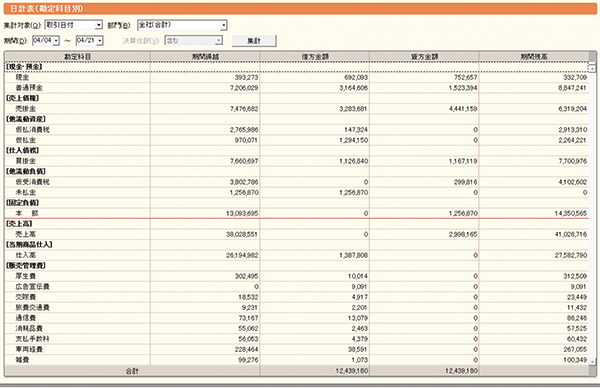This screenshot has height=388, width=600.
Task: Click the 1,167,119 credit amount for 買掛金
Action: (x=463, y=161)
